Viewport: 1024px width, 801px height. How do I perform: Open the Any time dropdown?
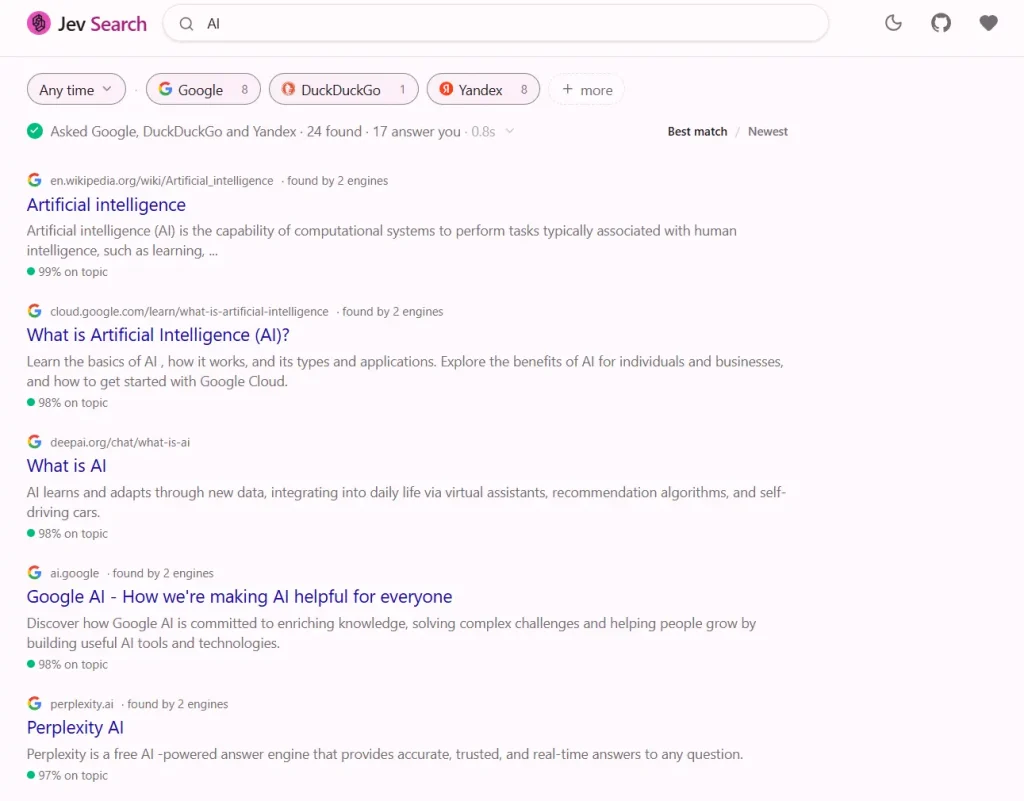pyautogui.click(x=76, y=89)
